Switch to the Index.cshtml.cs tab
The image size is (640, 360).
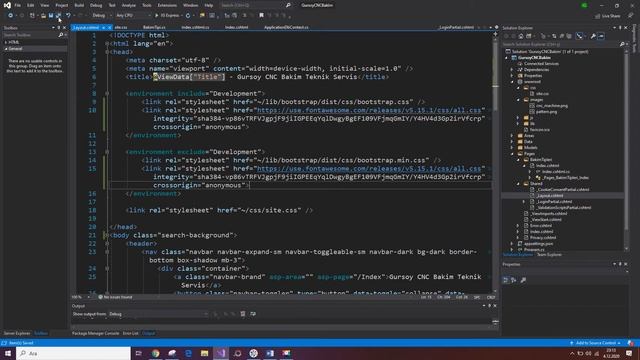195,27
